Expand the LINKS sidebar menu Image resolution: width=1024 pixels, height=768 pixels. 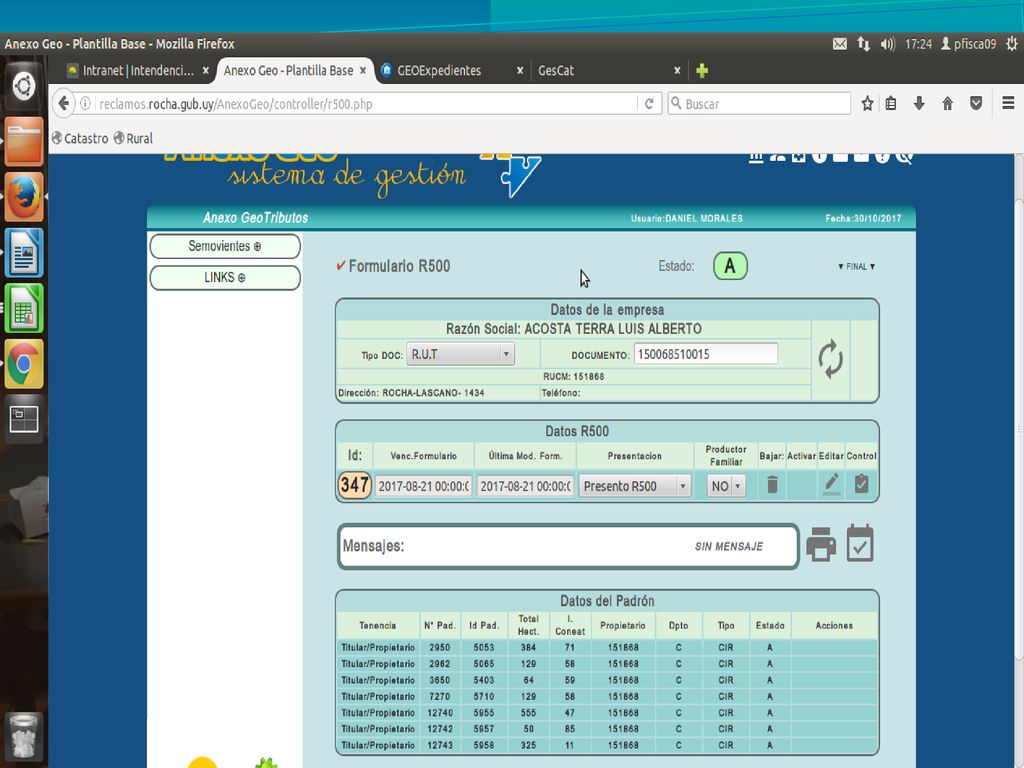coord(225,278)
